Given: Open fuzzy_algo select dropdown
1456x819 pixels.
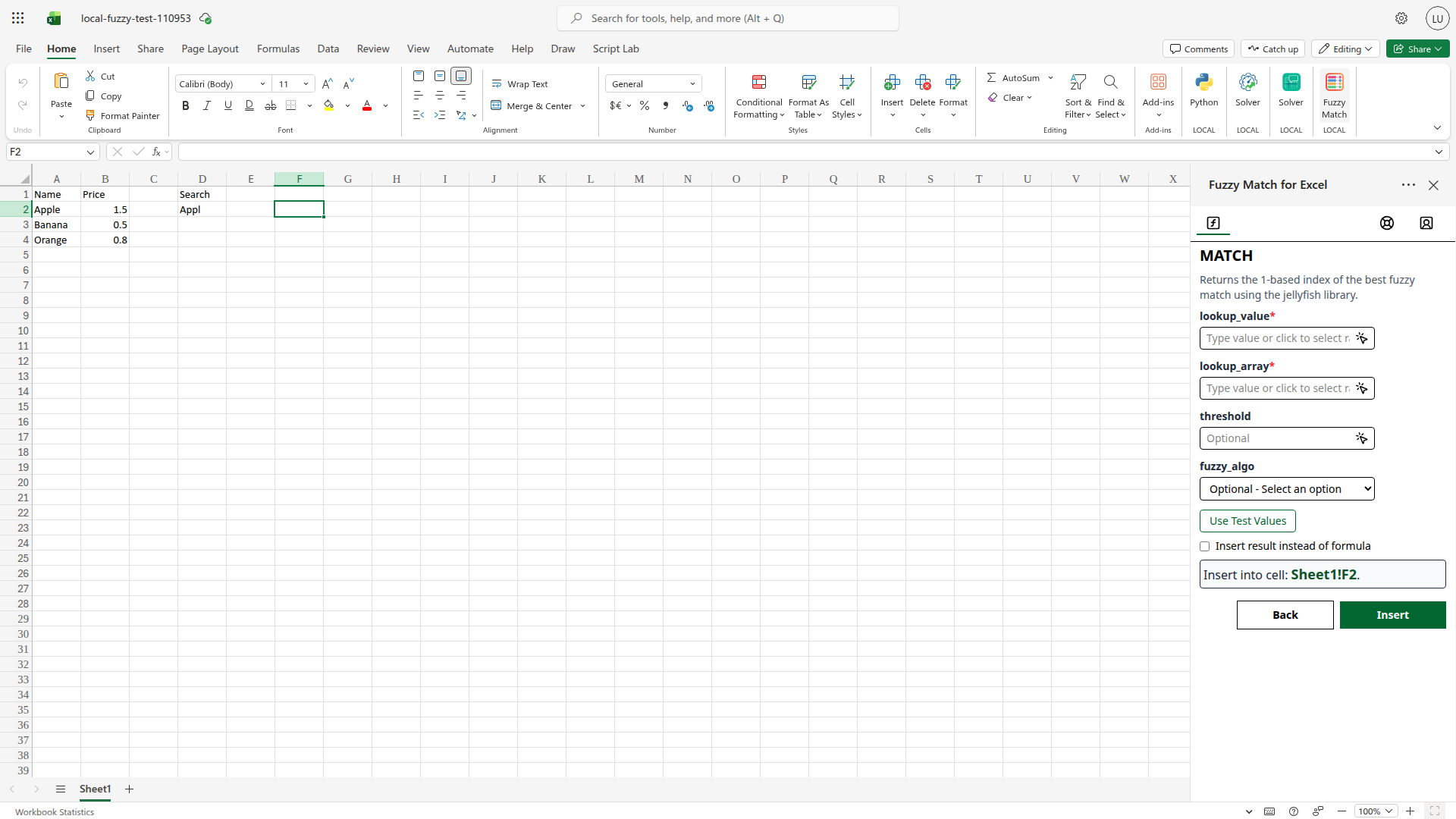Looking at the screenshot, I should click(1287, 489).
